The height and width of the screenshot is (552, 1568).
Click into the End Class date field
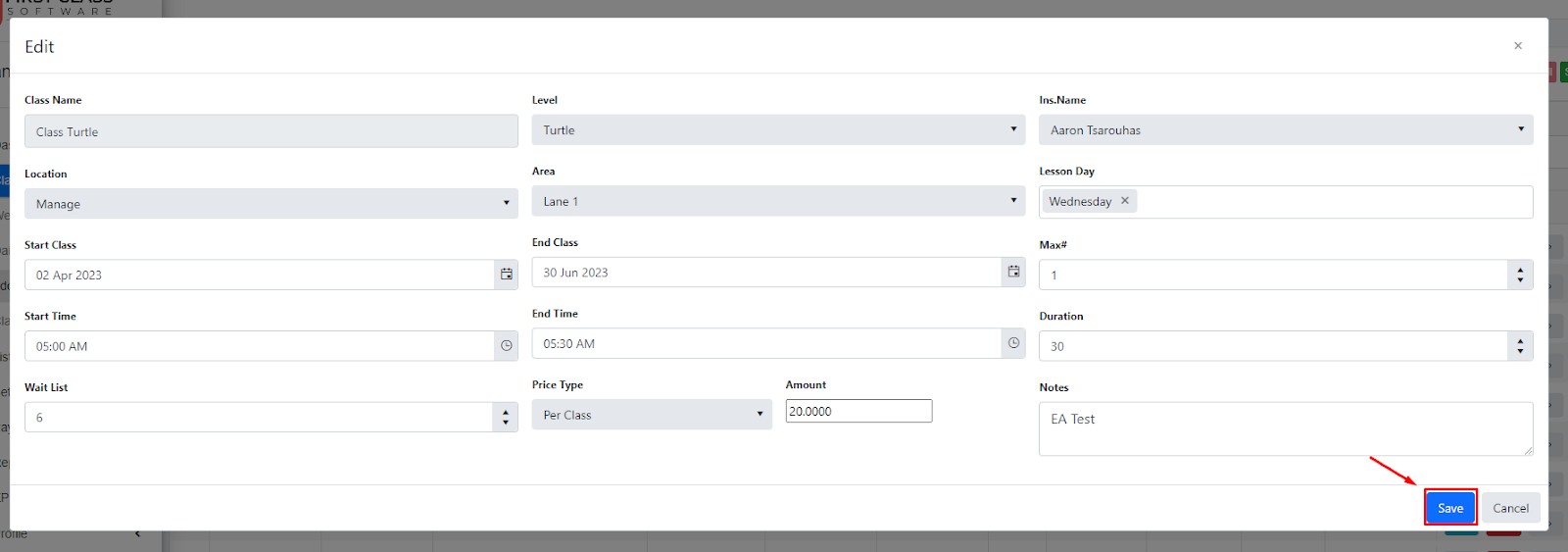pyautogui.click(x=766, y=273)
